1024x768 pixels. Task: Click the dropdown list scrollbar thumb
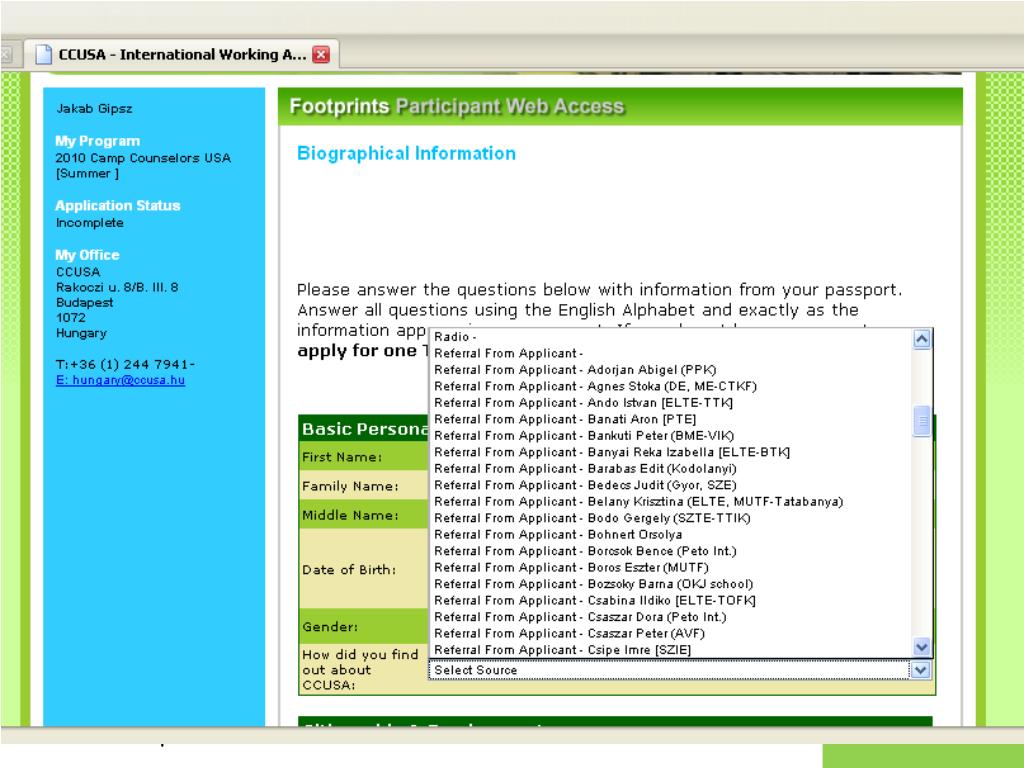(921, 422)
